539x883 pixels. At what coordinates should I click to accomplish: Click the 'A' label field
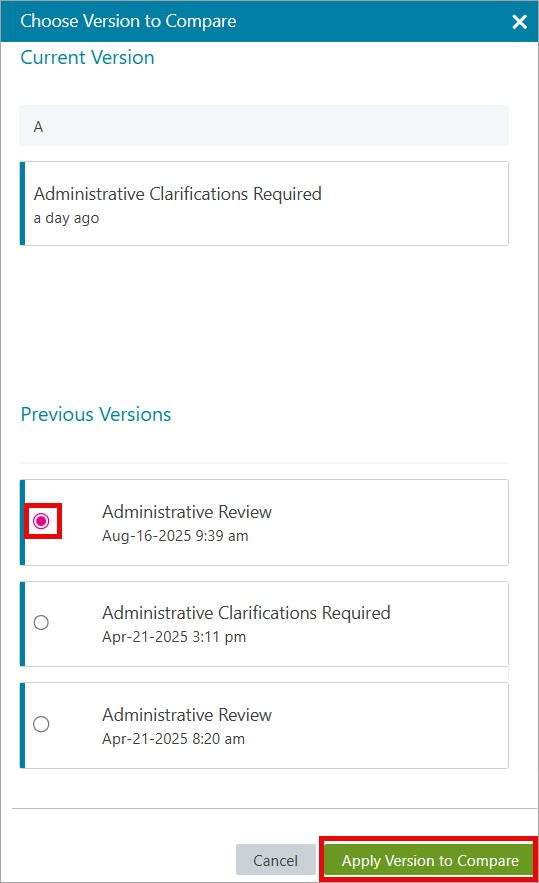pos(264,126)
